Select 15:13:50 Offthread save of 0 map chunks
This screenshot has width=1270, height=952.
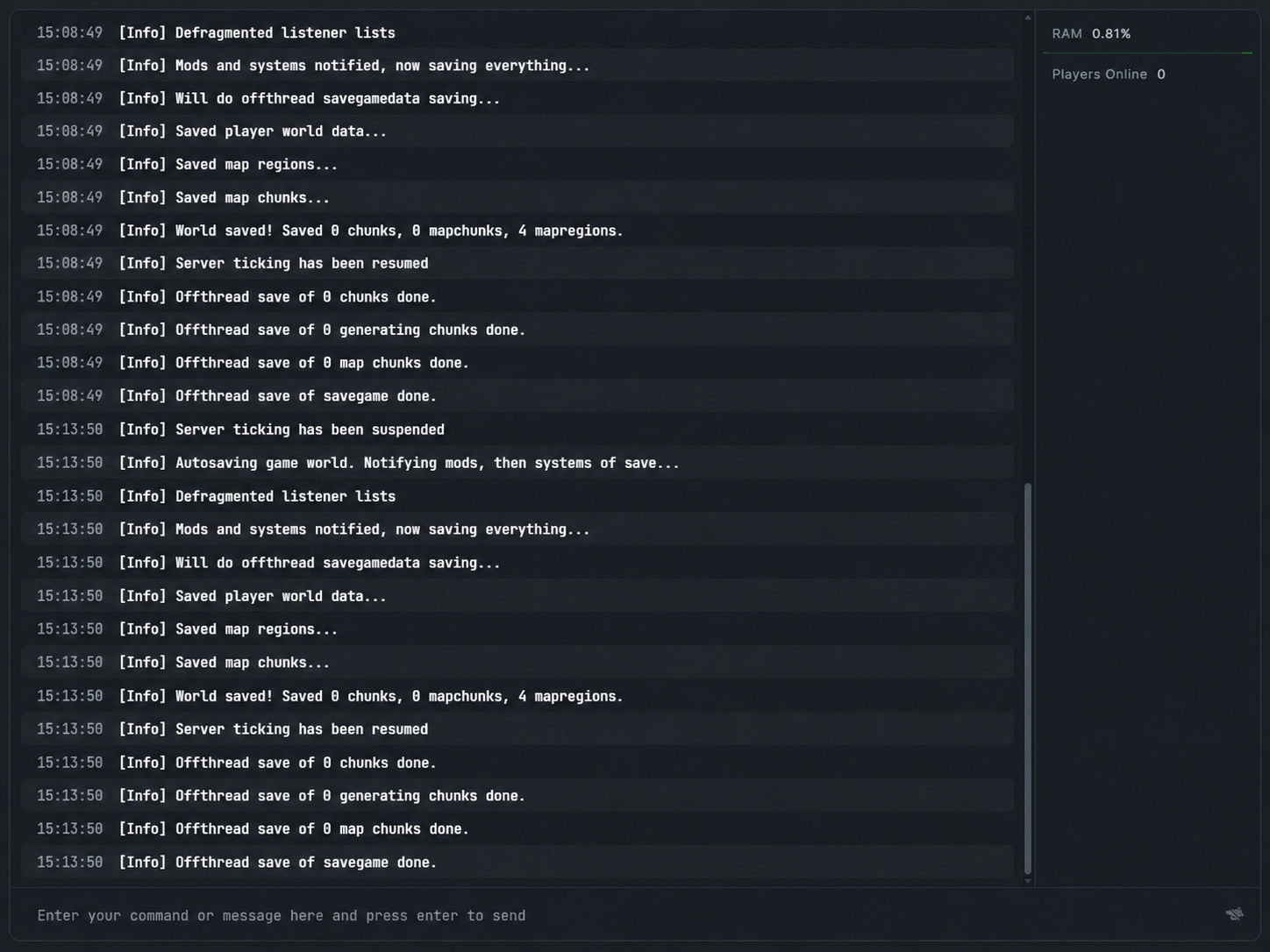point(517,828)
